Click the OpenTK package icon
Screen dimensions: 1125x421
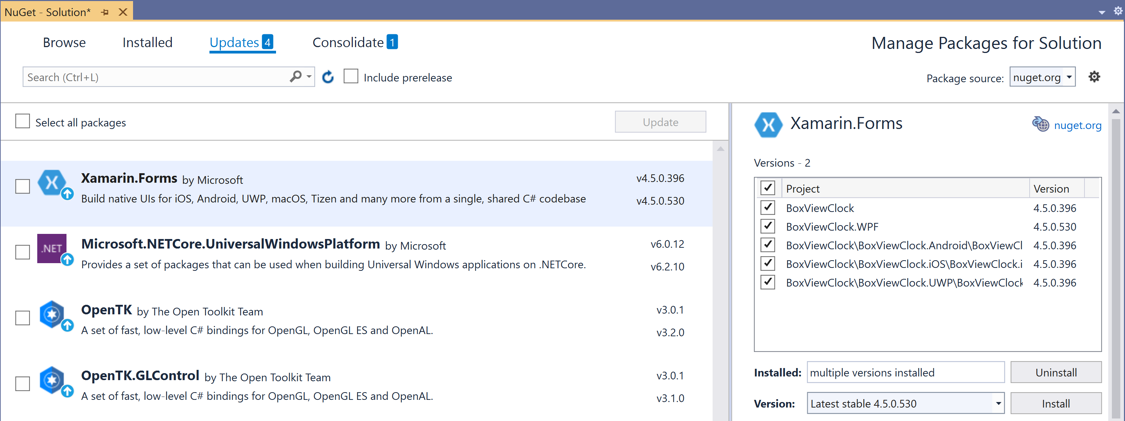point(52,314)
